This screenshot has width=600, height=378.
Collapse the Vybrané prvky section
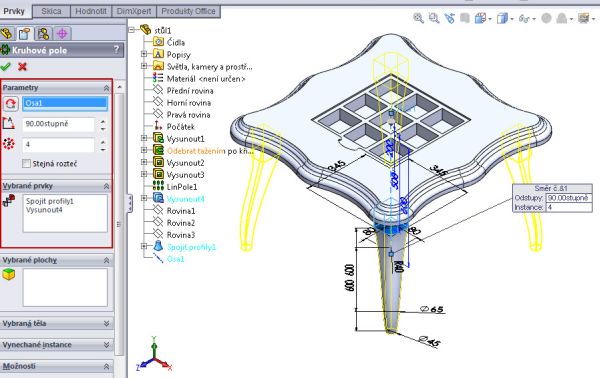tap(106, 186)
